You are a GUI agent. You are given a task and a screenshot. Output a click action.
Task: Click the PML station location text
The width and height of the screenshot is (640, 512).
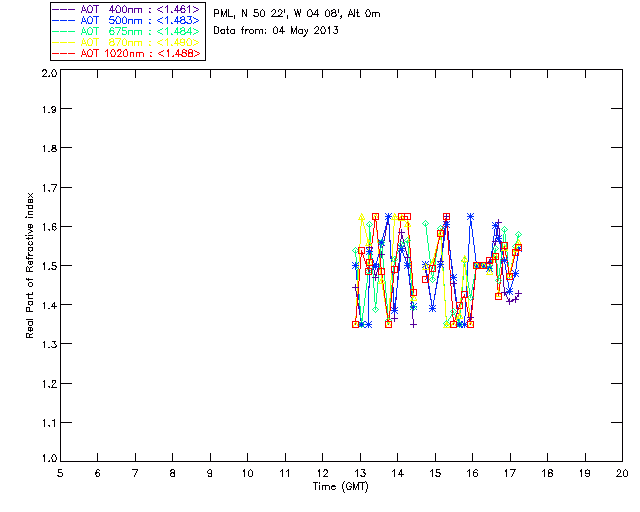(297, 14)
